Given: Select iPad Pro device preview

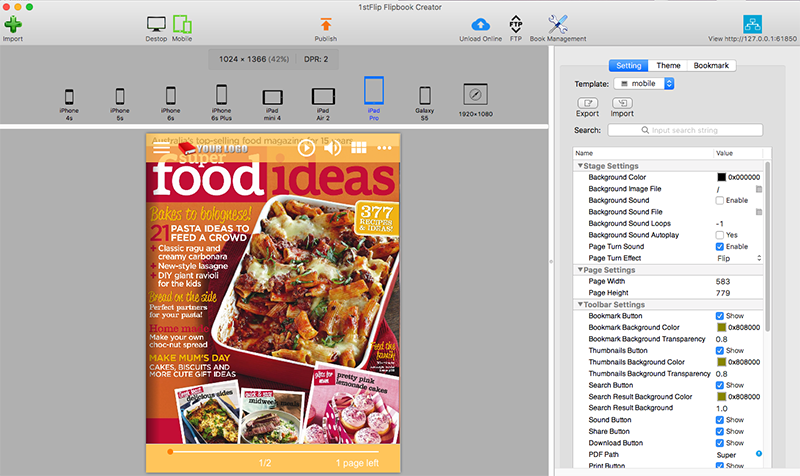Looking at the screenshot, I should 374,90.
